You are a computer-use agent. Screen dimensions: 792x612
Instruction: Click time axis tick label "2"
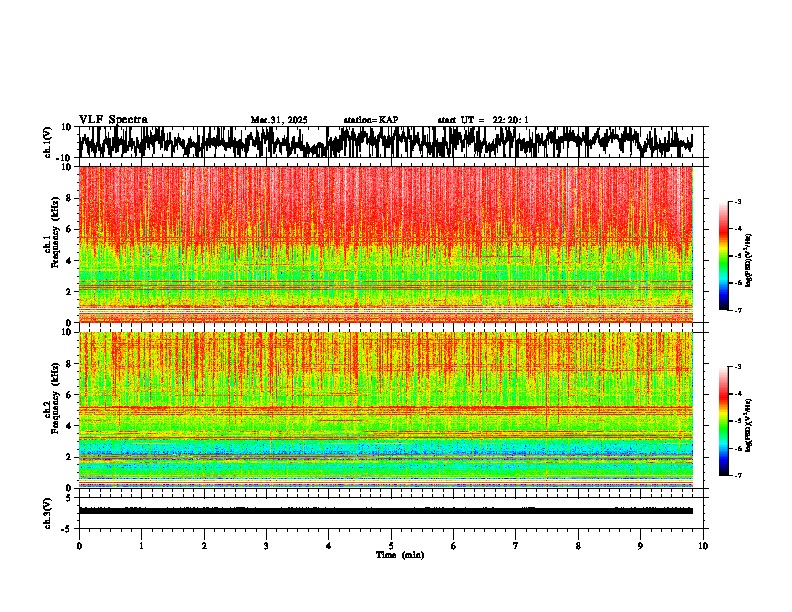tap(204, 546)
